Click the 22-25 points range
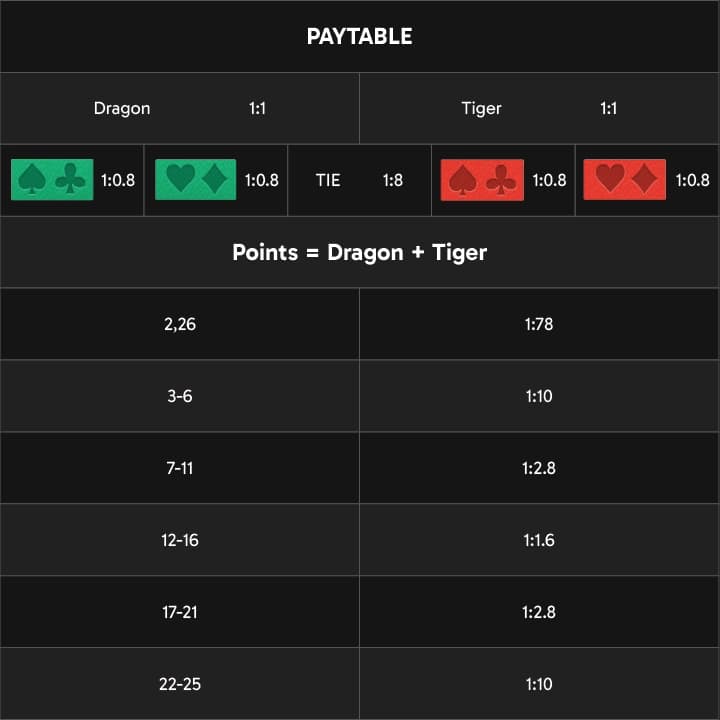This screenshot has height=720, width=720. (x=180, y=684)
